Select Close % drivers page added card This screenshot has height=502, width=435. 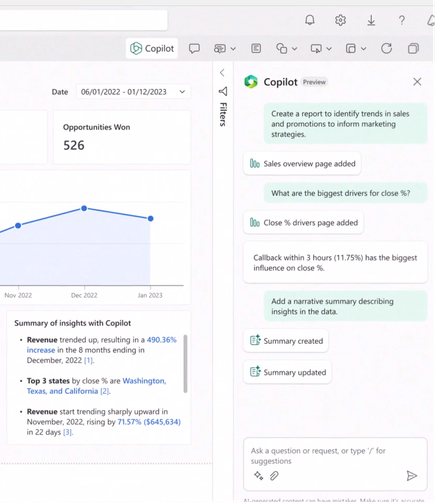pos(303,223)
